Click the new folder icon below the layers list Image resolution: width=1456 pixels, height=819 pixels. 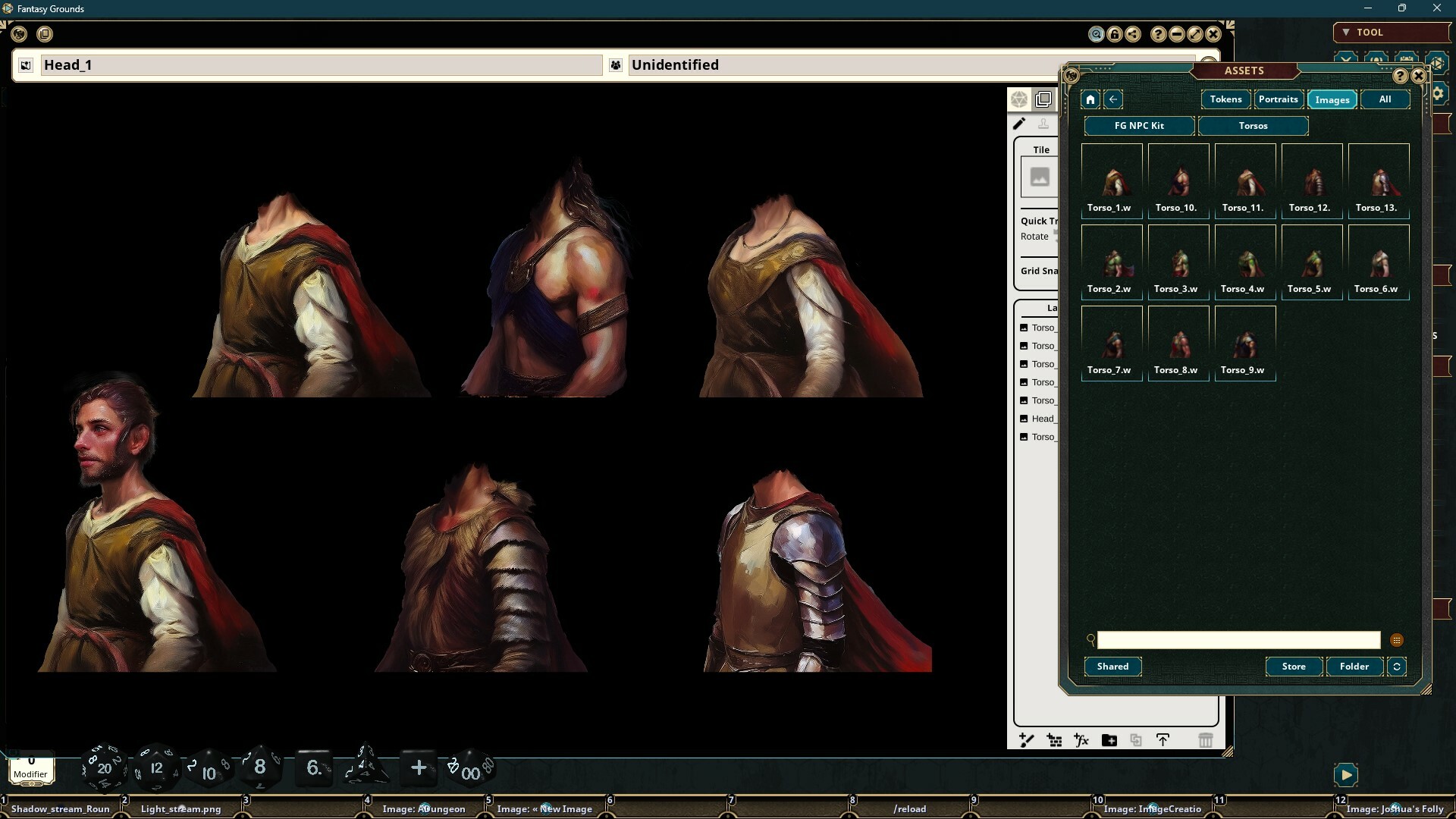(1109, 740)
